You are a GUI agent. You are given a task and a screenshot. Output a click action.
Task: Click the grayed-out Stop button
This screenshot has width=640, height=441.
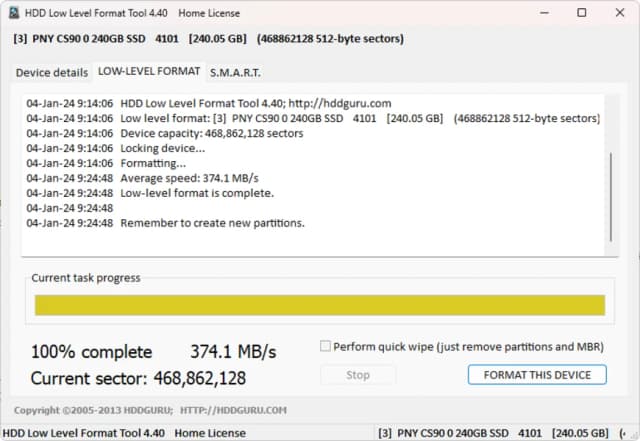[x=358, y=375]
